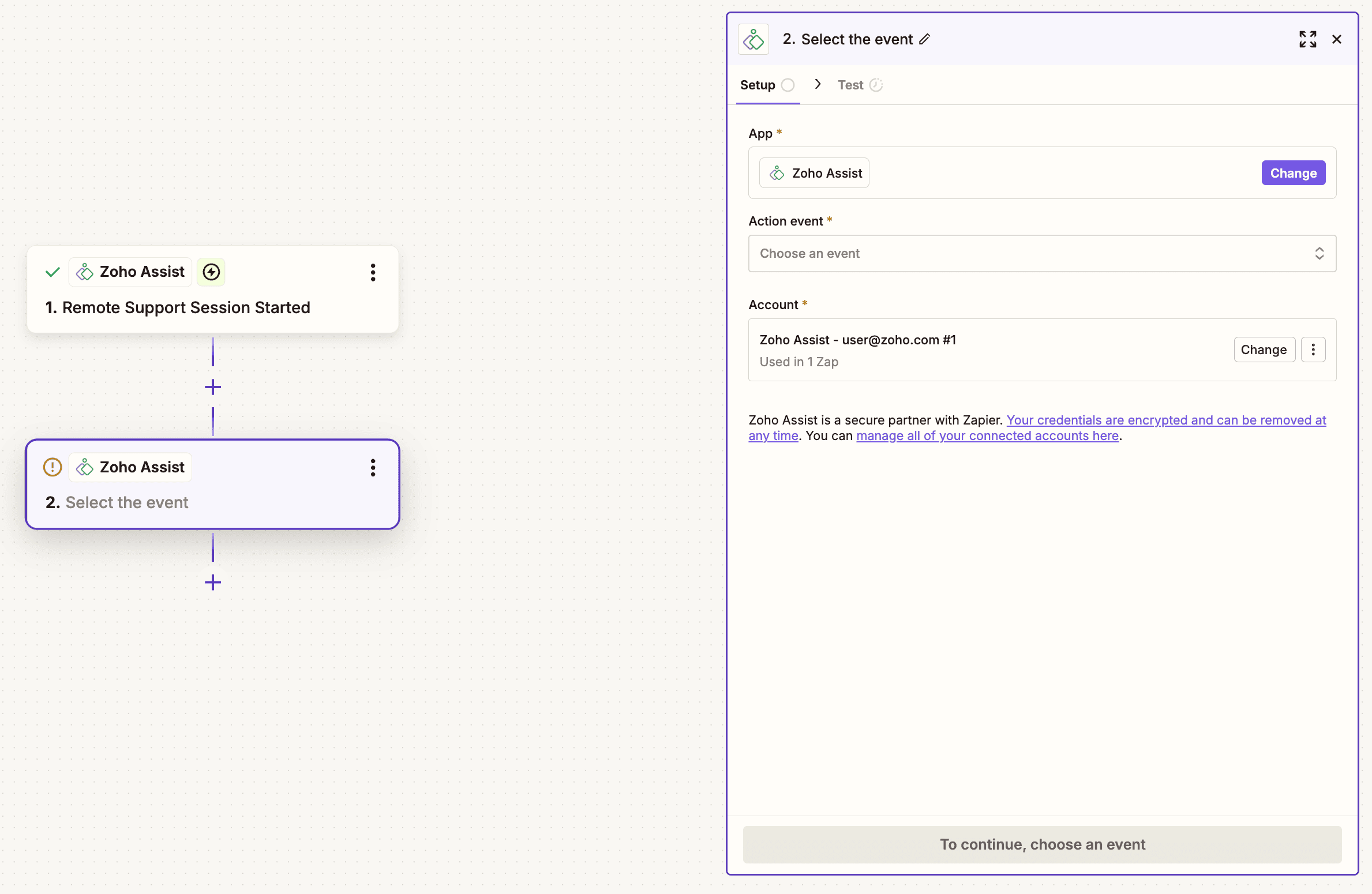Add a step between steps 1 and 2
This screenshot has height=894, width=1372.
click(213, 387)
